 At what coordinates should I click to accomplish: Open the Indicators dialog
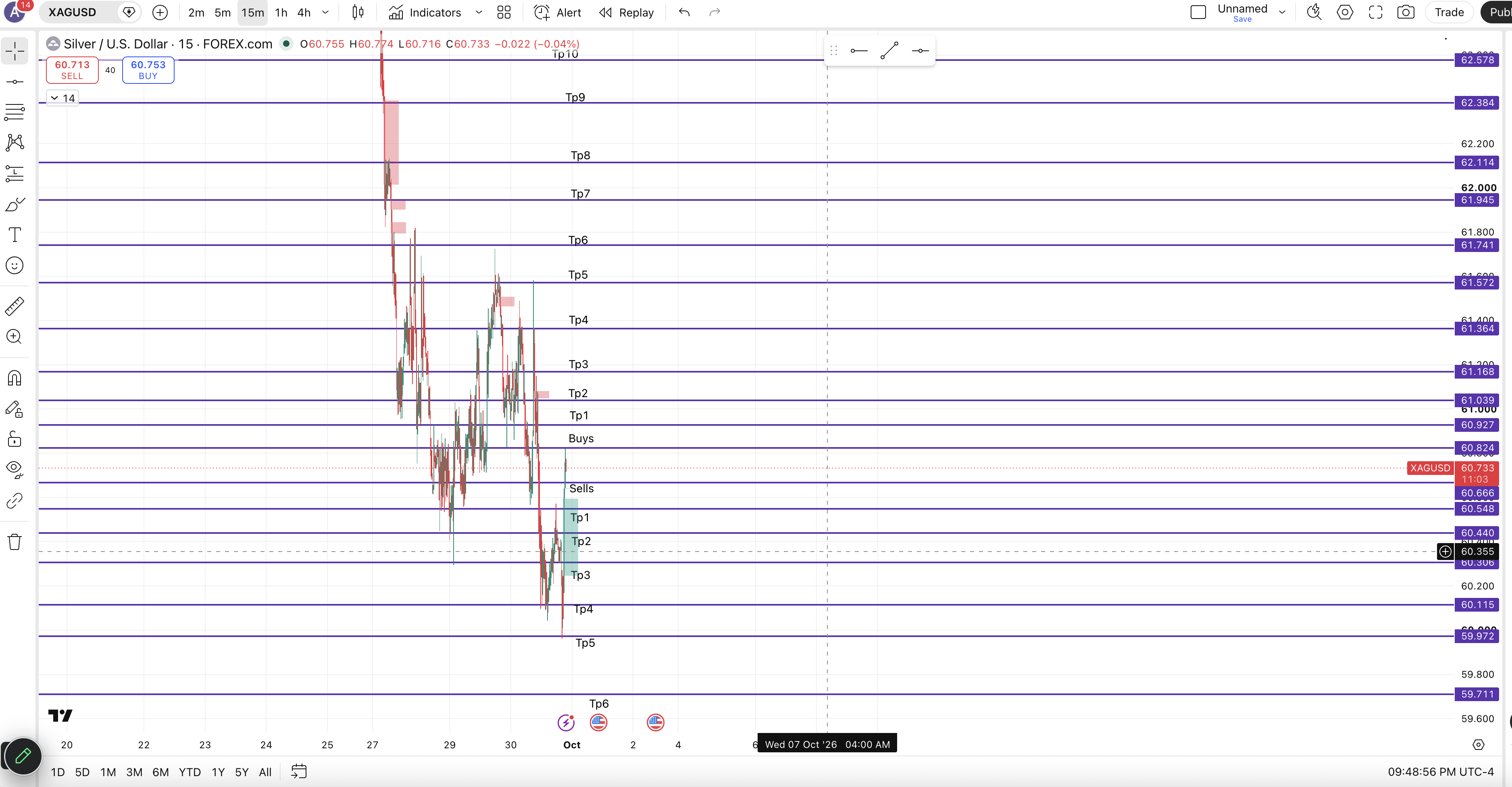[425, 12]
